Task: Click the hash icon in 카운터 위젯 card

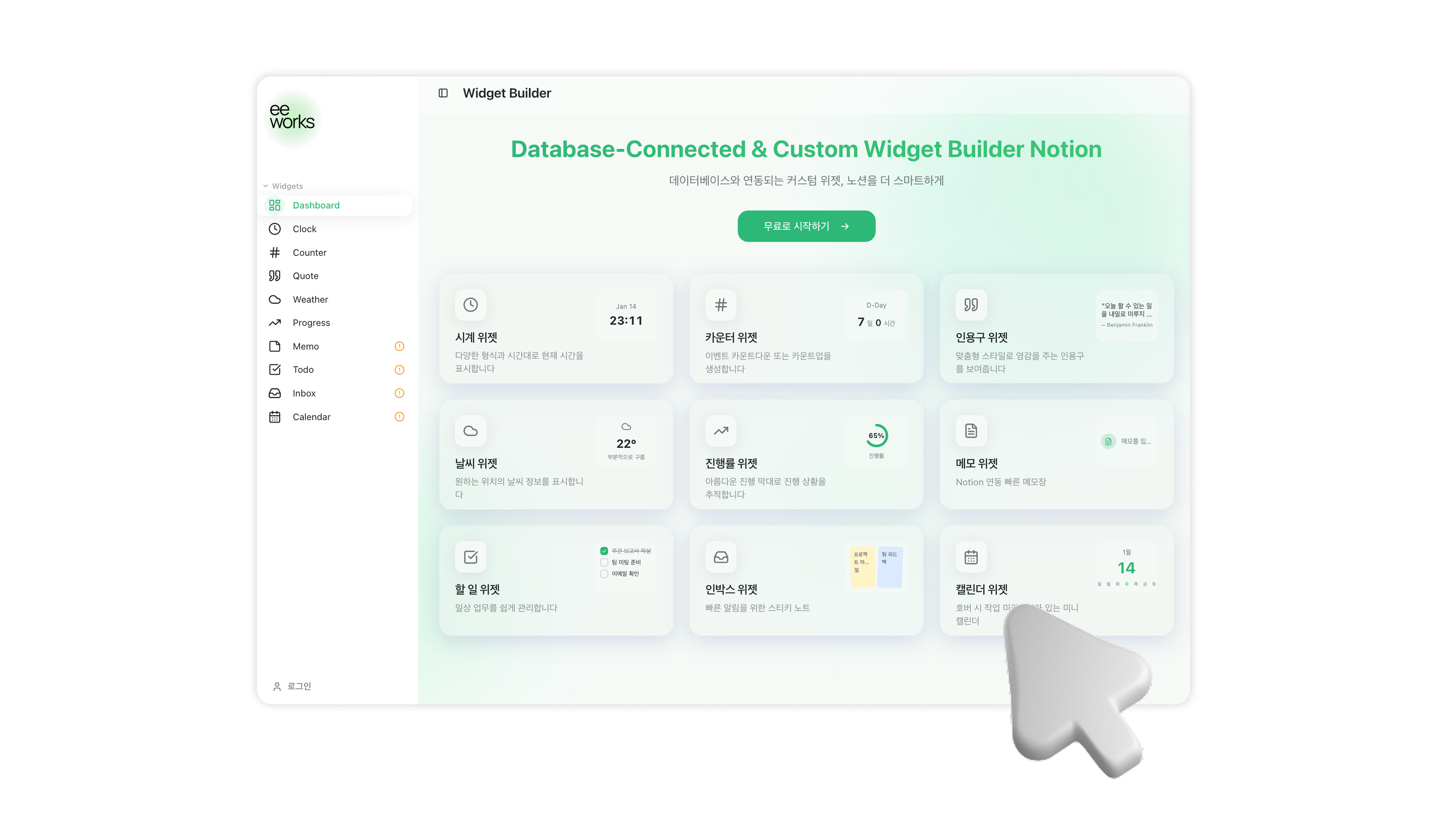Action: (721, 305)
